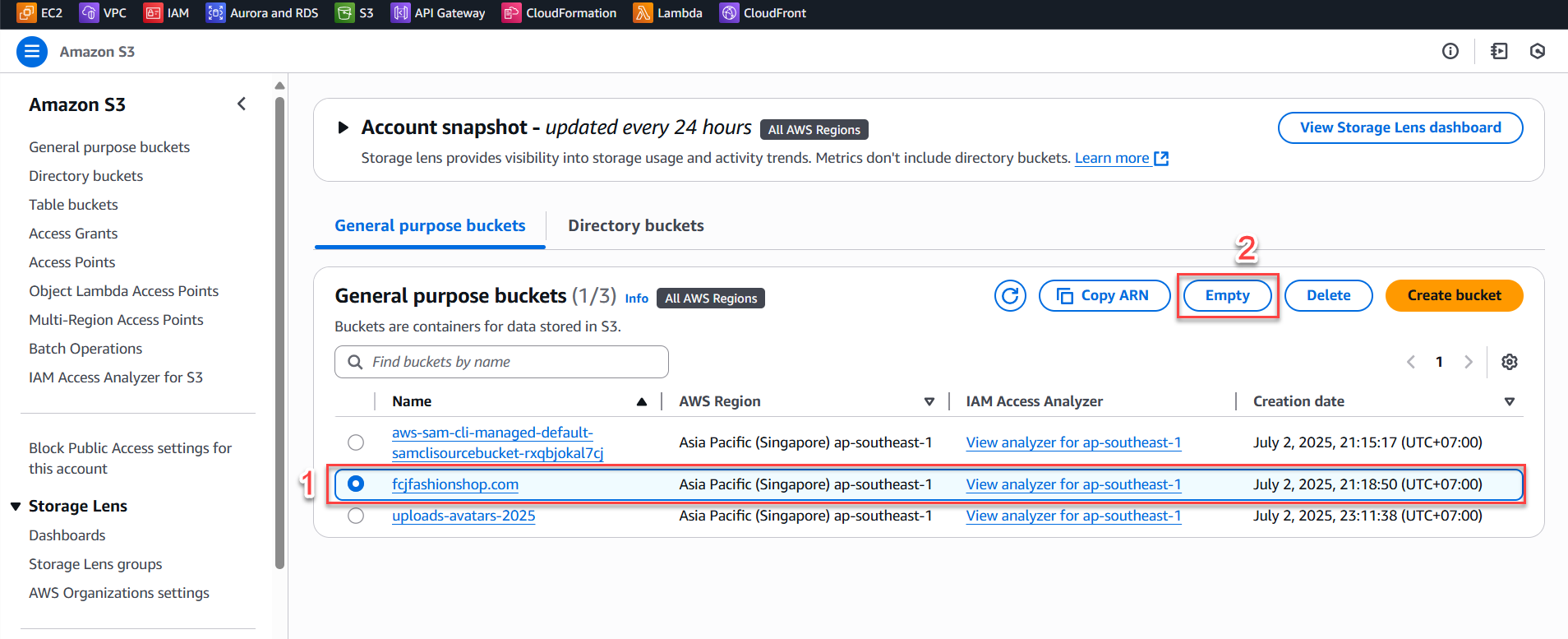Image resolution: width=1568 pixels, height=639 pixels.
Task: Open Directory buckets in the sidebar
Action: click(85, 176)
